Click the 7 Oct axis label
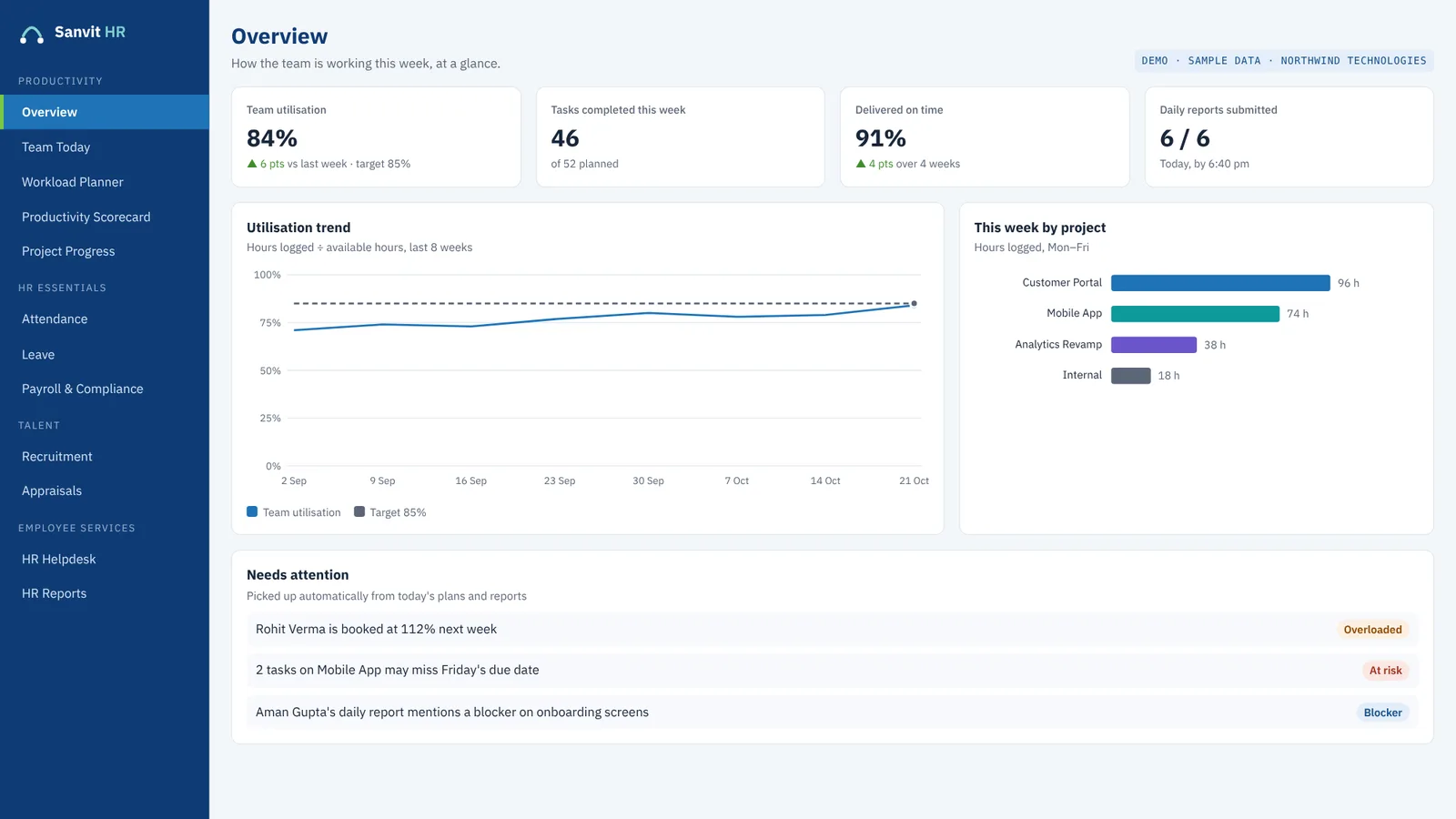1456x819 pixels. point(737,480)
